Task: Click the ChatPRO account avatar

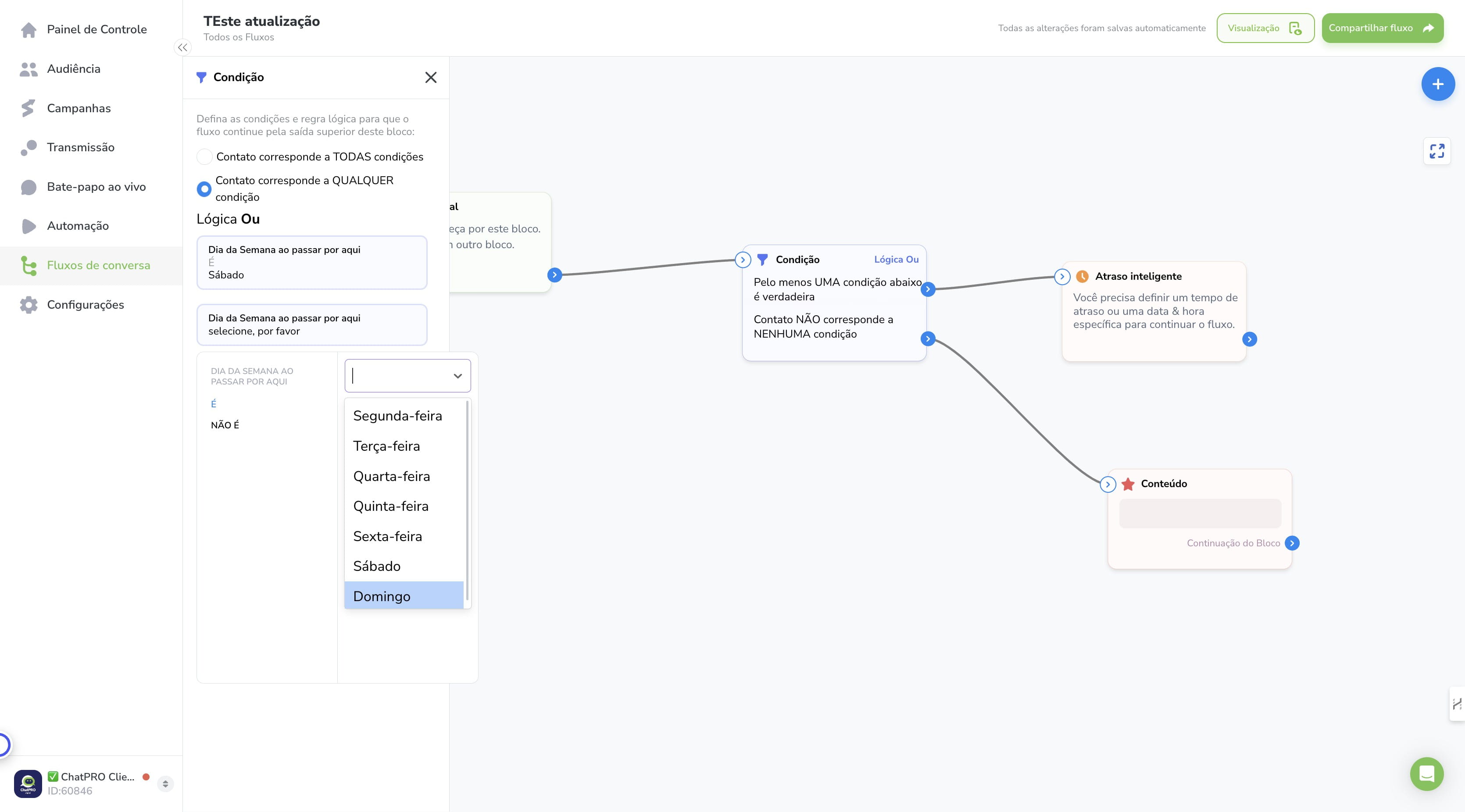Action: (x=28, y=784)
